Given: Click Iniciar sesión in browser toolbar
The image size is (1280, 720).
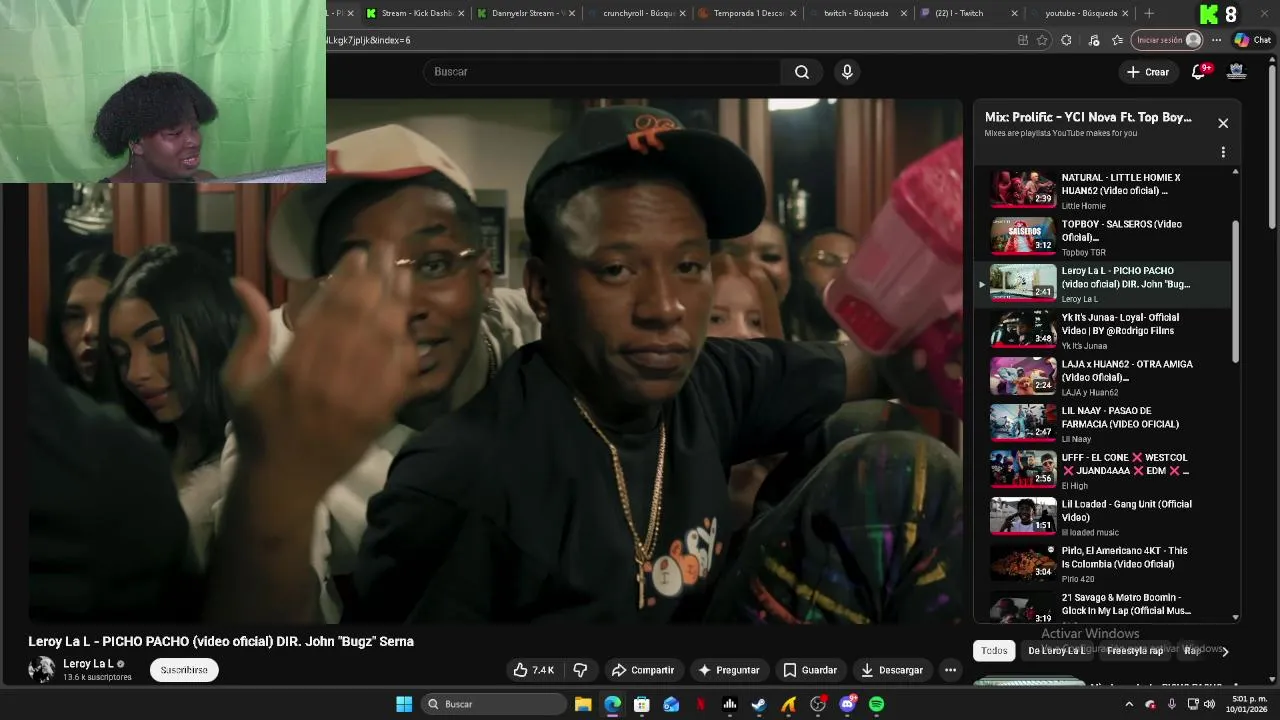Looking at the screenshot, I should 1166,40.
